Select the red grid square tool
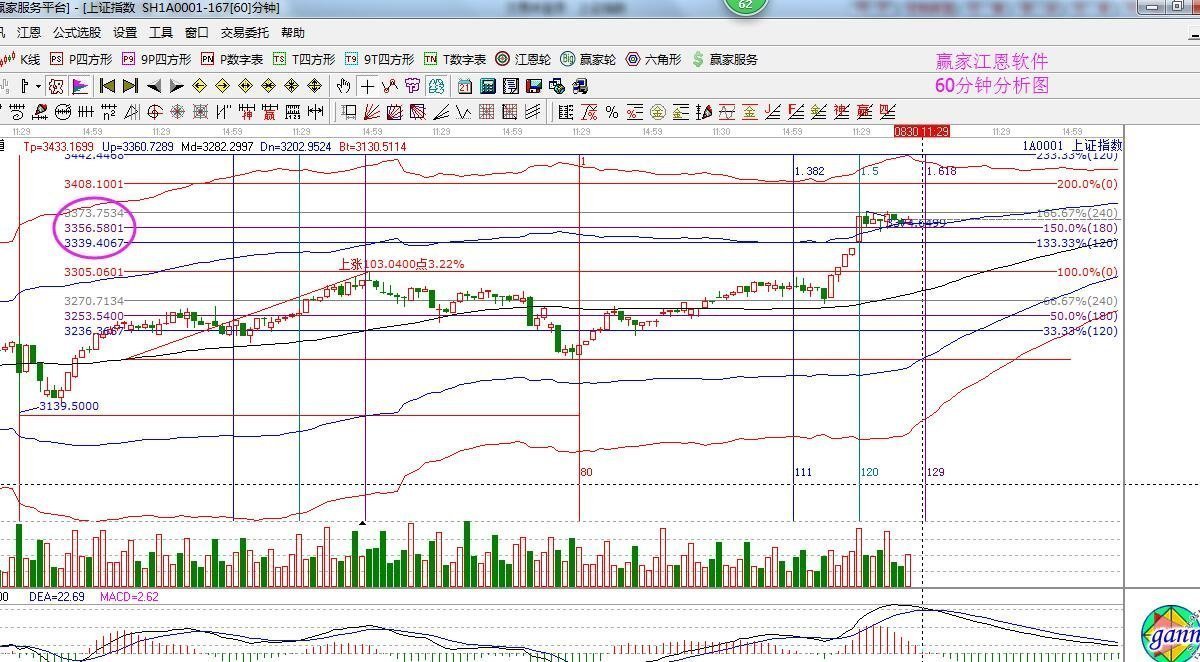Image resolution: width=1200 pixels, height=662 pixels. click(488, 111)
